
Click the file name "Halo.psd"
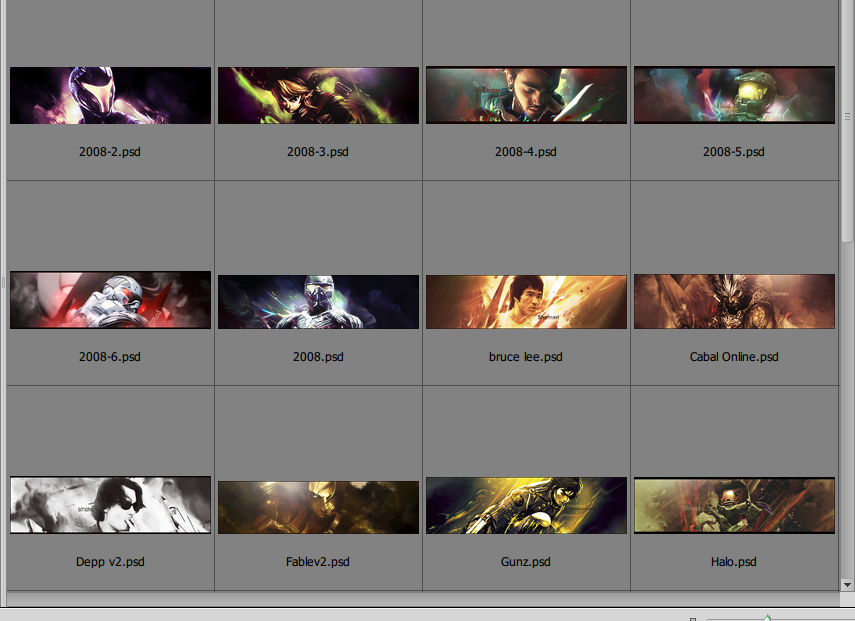[x=734, y=562]
